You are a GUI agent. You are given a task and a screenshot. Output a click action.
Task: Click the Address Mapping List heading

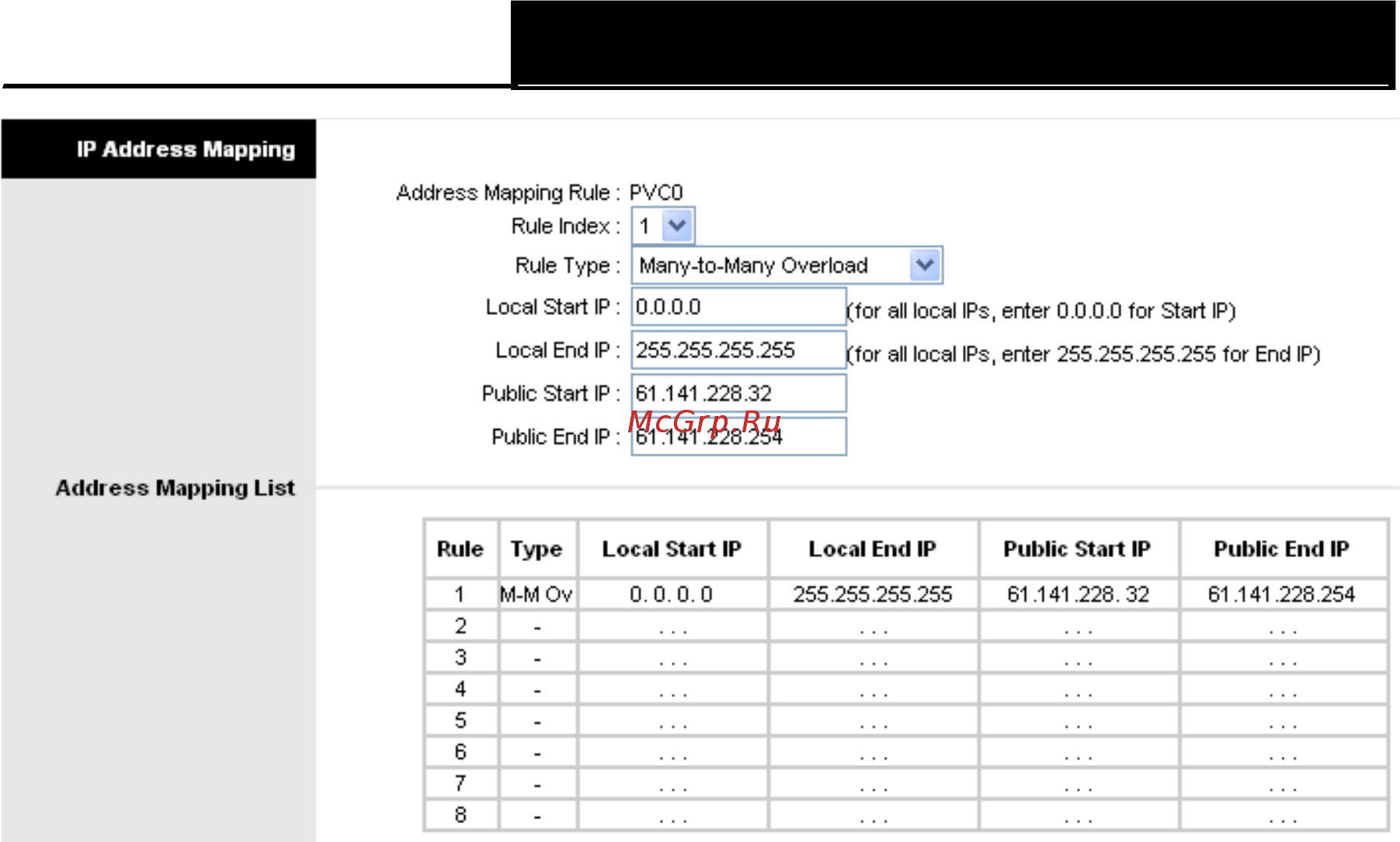tap(175, 488)
